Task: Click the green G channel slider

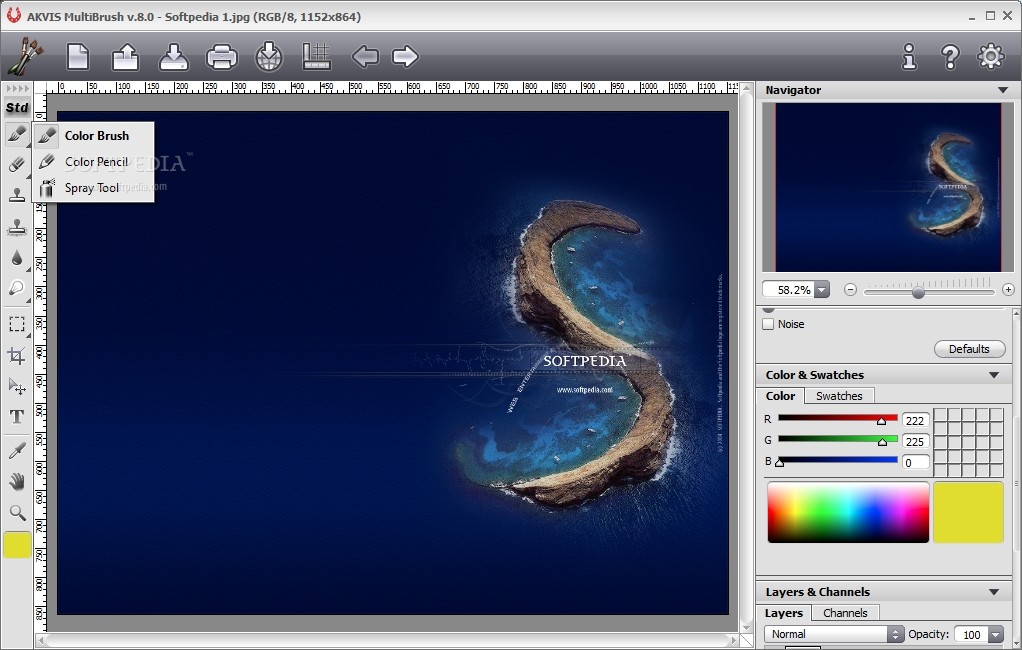Action: [838, 439]
